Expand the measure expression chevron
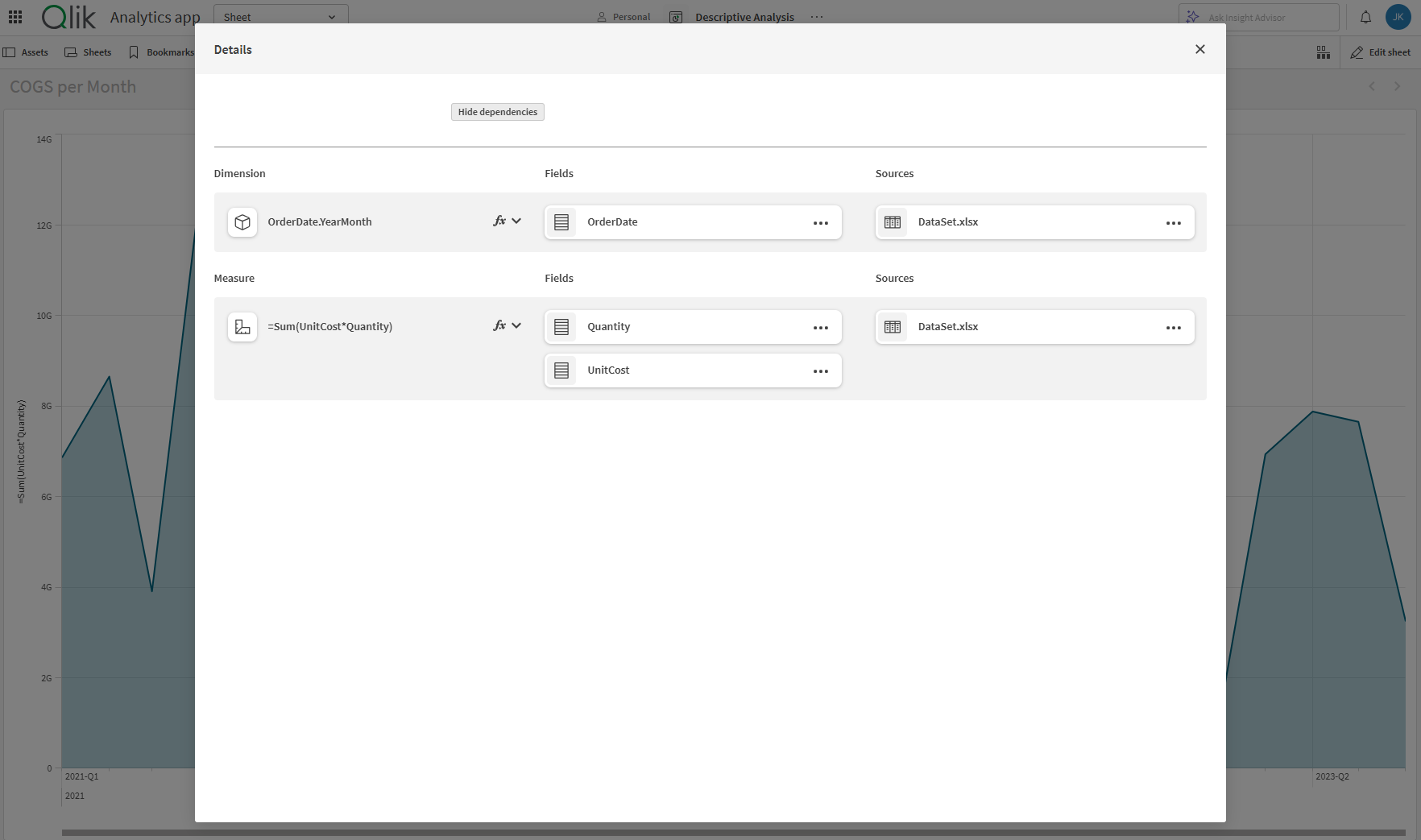The height and width of the screenshot is (840, 1421). pos(516,325)
